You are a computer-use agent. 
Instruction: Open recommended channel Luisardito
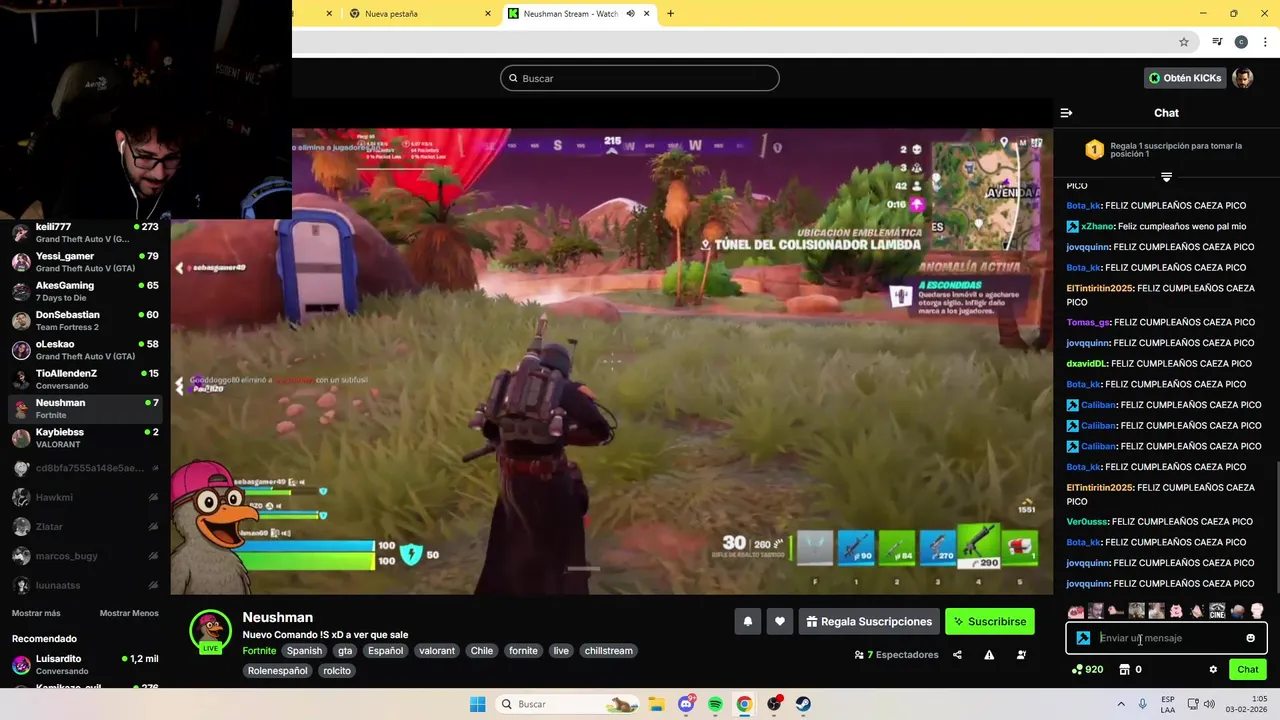pyautogui.click(x=85, y=664)
